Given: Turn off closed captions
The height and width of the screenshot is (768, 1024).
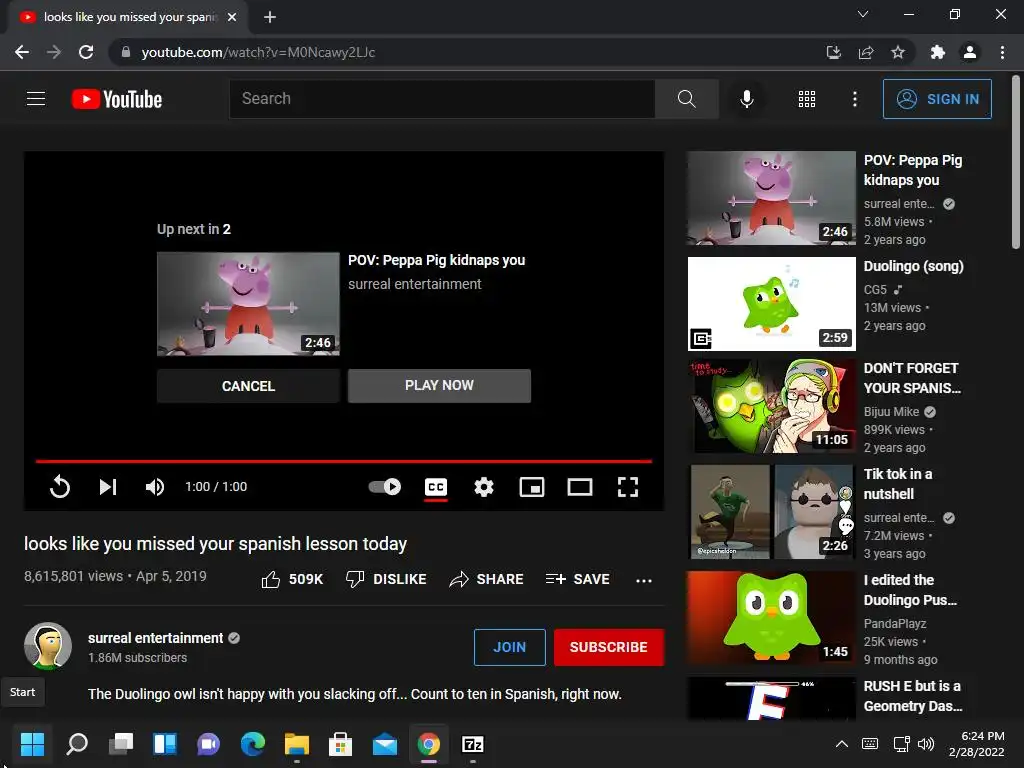Looking at the screenshot, I should click(436, 487).
